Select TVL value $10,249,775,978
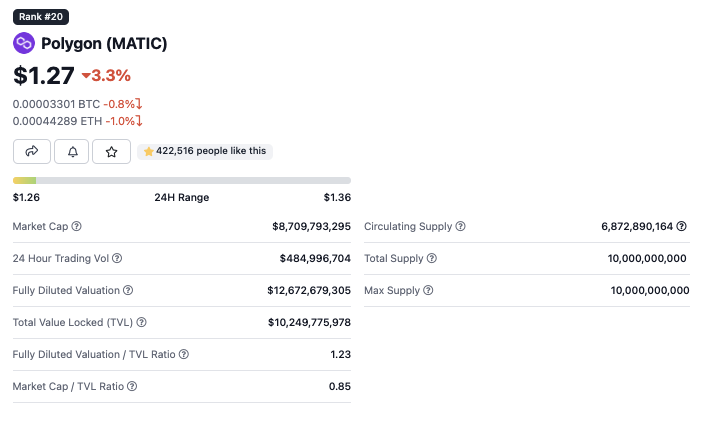Viewport: 707px width, 423px height. 309,322
